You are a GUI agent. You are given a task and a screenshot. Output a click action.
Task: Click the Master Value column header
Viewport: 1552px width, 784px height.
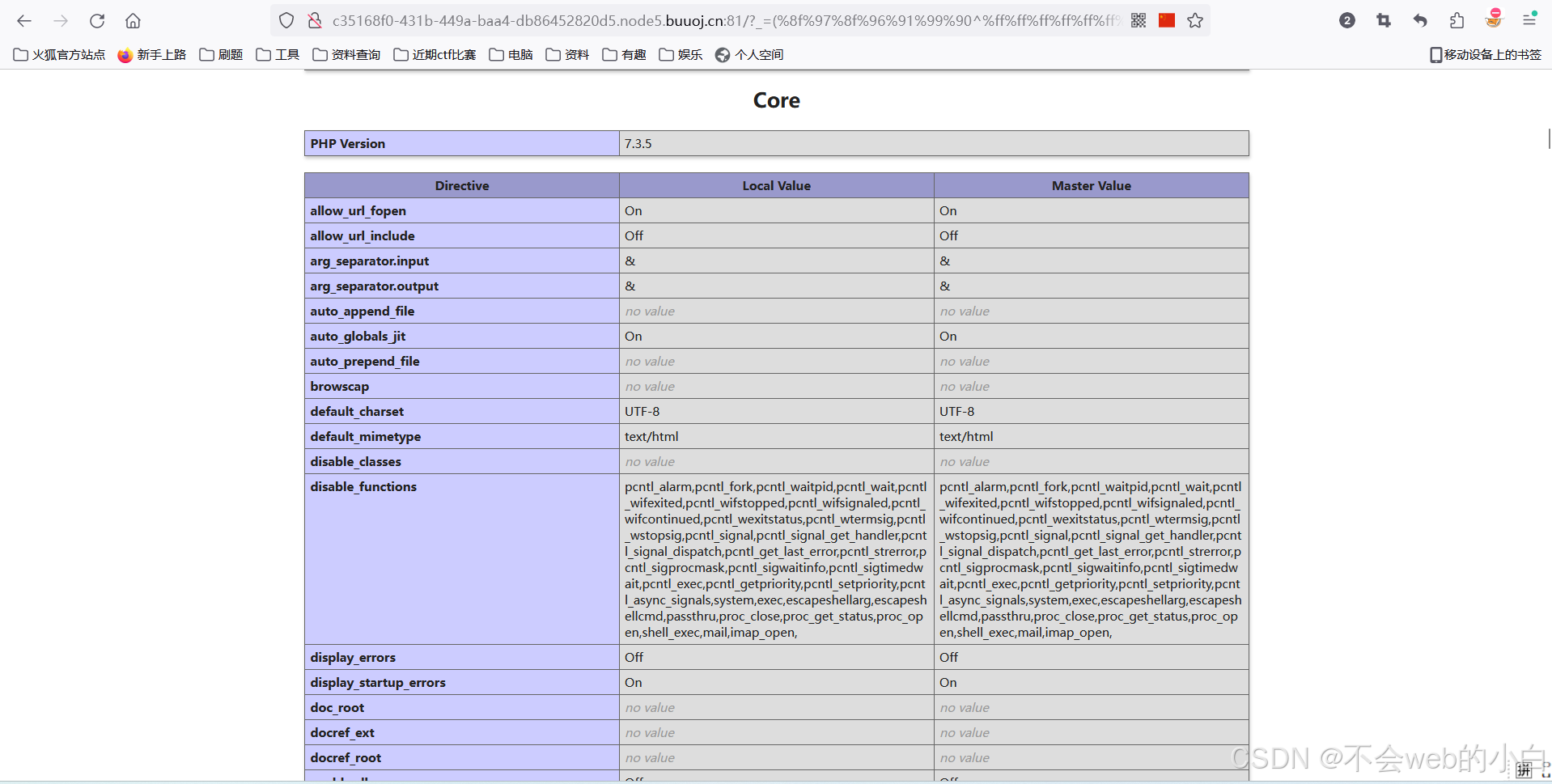pyautogui.click(x=1092, y=185)
